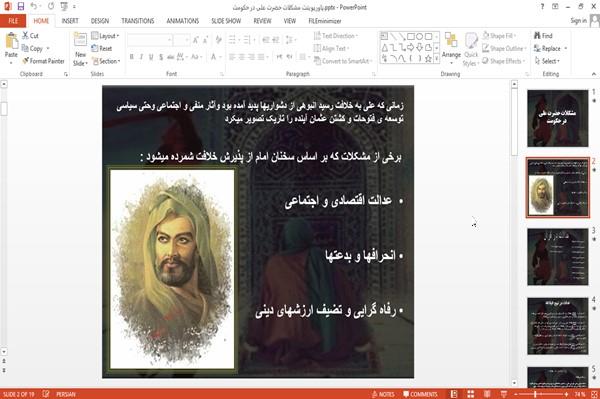
Task: Select slide 3 thumbnail
Action: (558, 257)
